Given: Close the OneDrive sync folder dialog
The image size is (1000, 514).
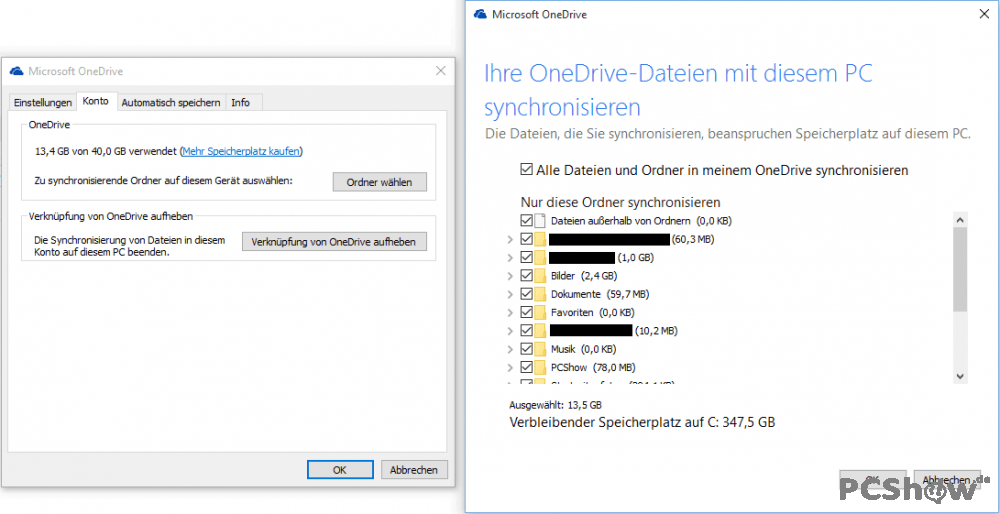Looking at the screenshot, I should (x=985, y=13).
